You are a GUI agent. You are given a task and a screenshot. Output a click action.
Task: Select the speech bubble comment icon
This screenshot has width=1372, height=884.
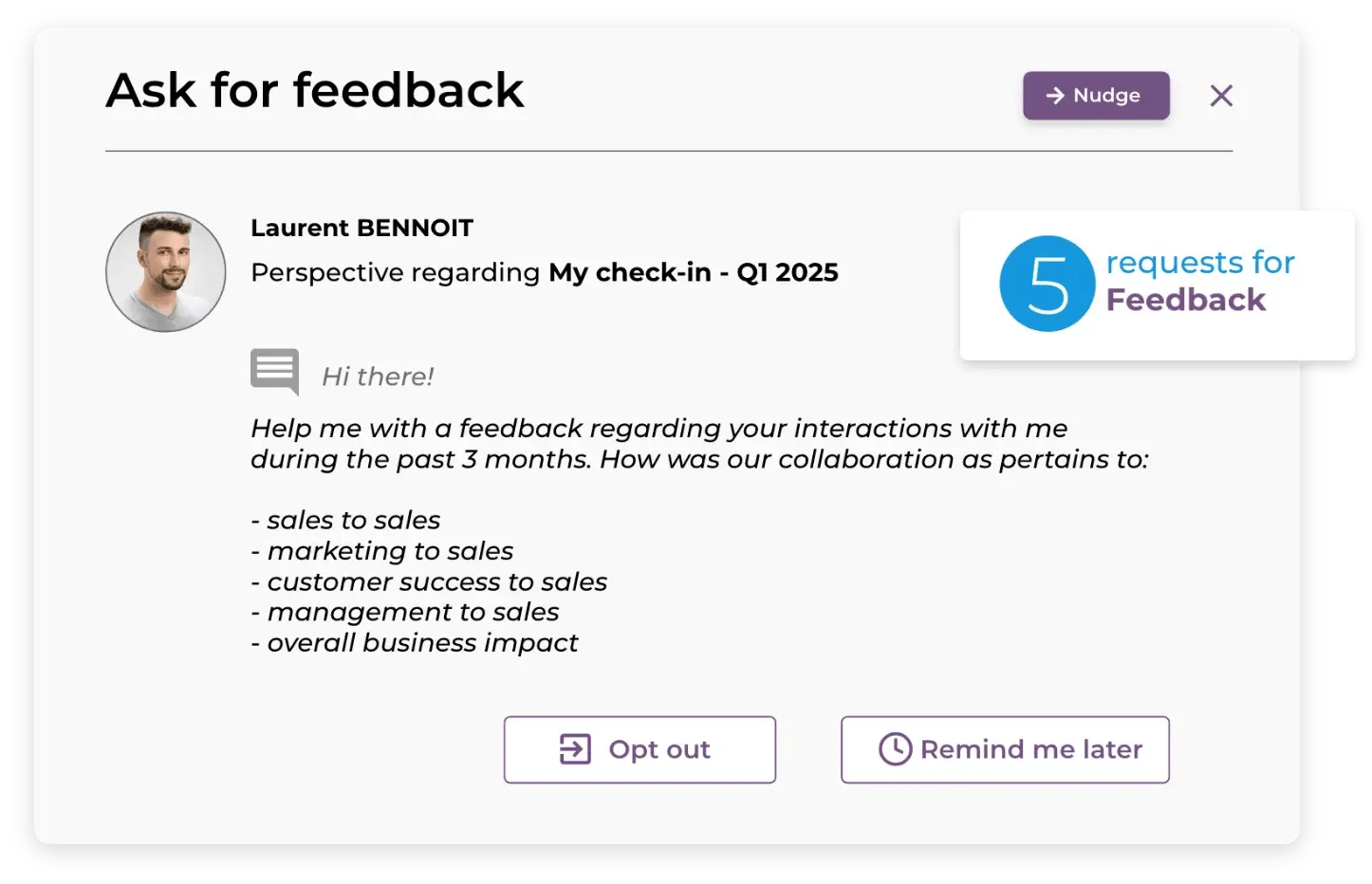click(x=273, y=372)
